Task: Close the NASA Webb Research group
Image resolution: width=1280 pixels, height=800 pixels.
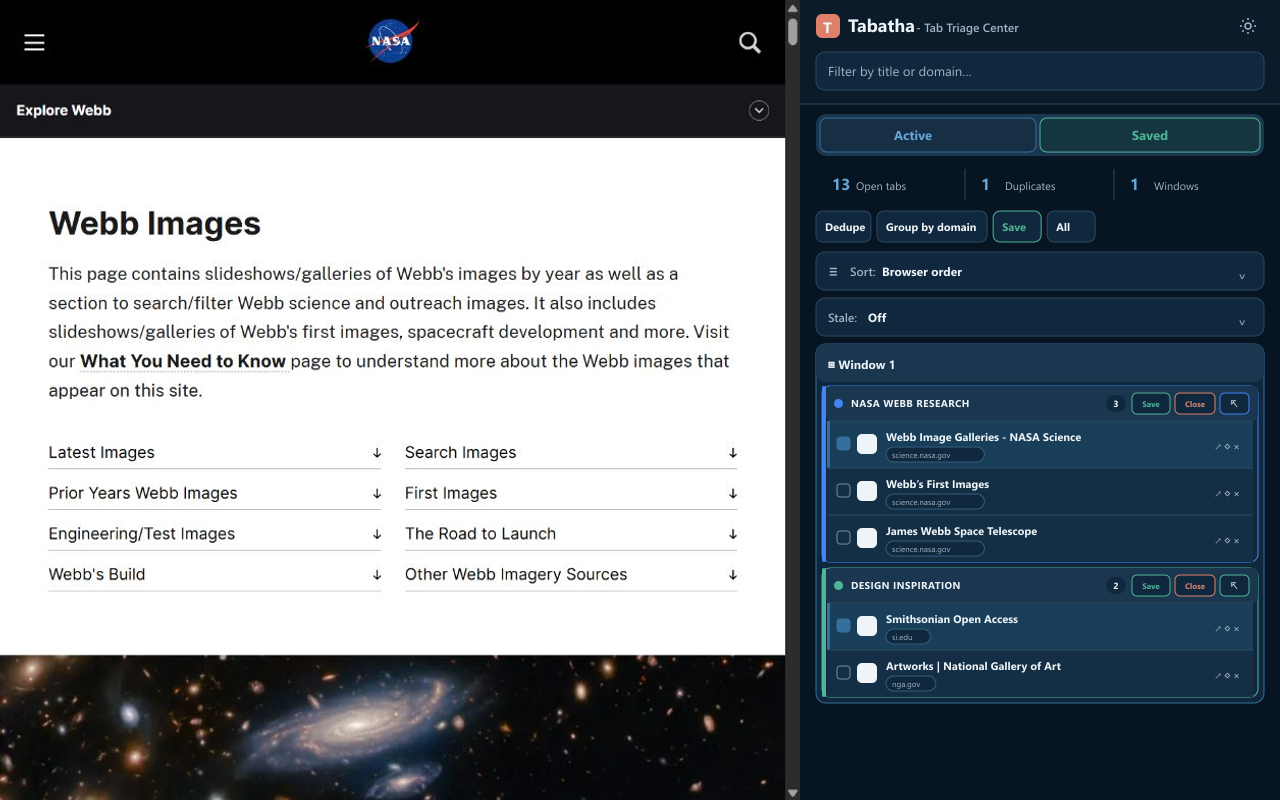Action: [x=1195, y=404]
